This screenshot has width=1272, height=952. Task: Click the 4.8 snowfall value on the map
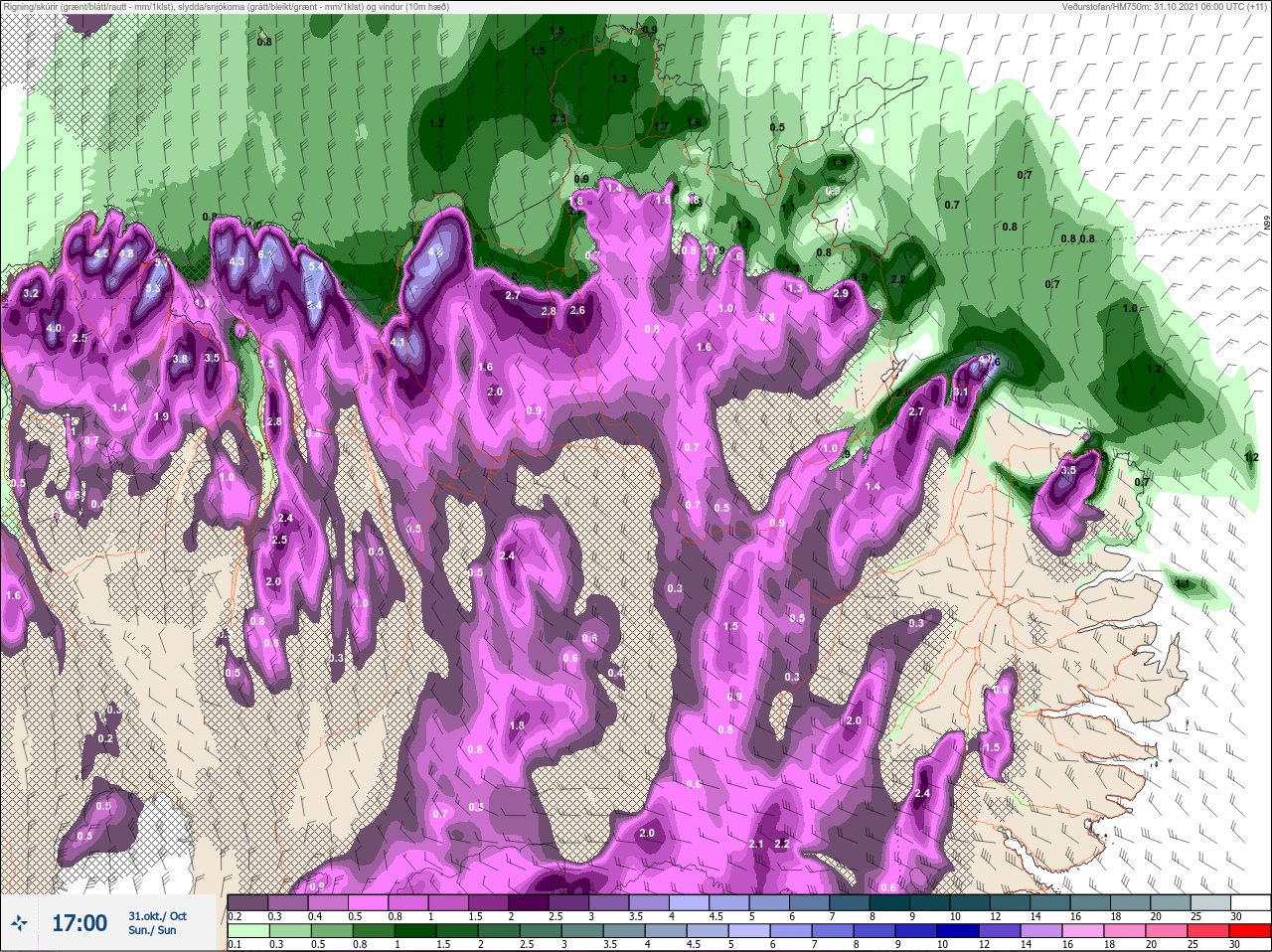126,253
